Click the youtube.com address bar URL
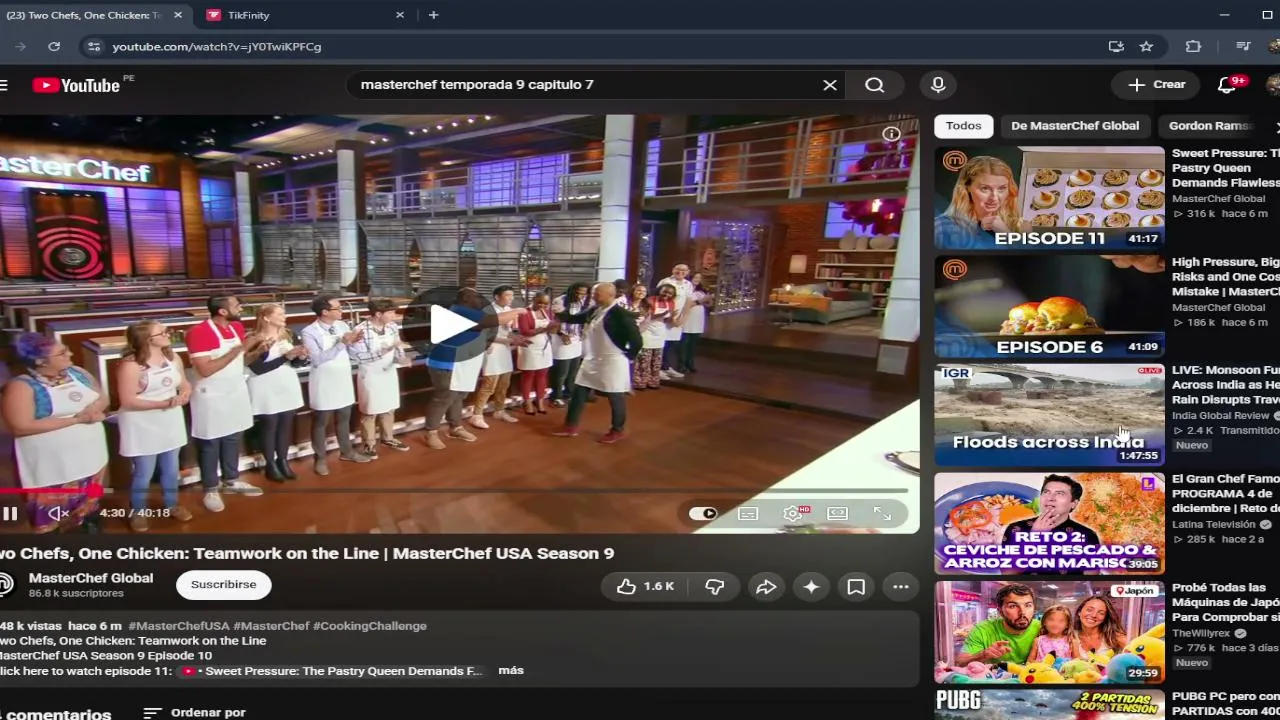 coord(217,47)
